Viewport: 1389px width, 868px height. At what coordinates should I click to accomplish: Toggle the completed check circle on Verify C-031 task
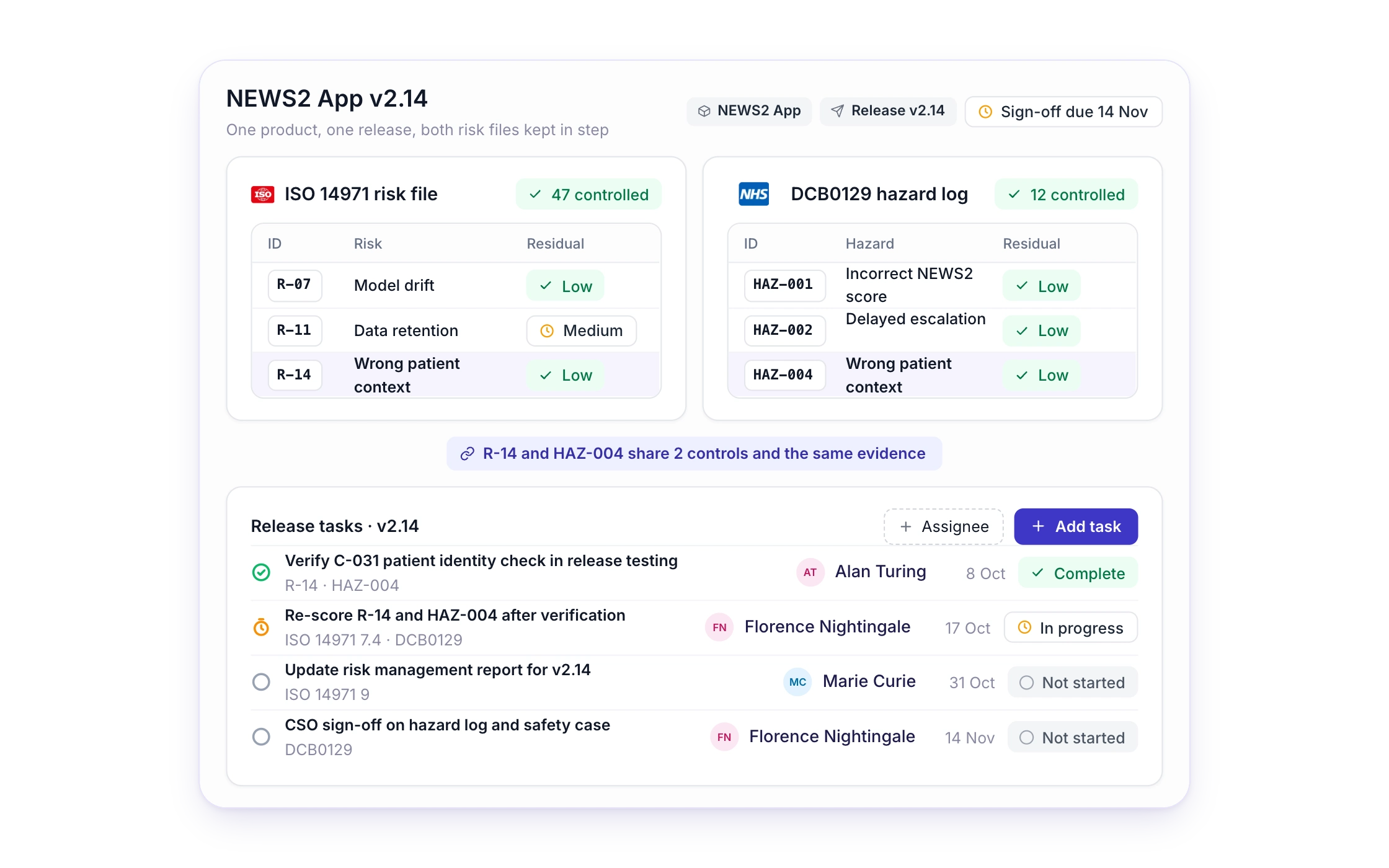[x=261, y=572]
